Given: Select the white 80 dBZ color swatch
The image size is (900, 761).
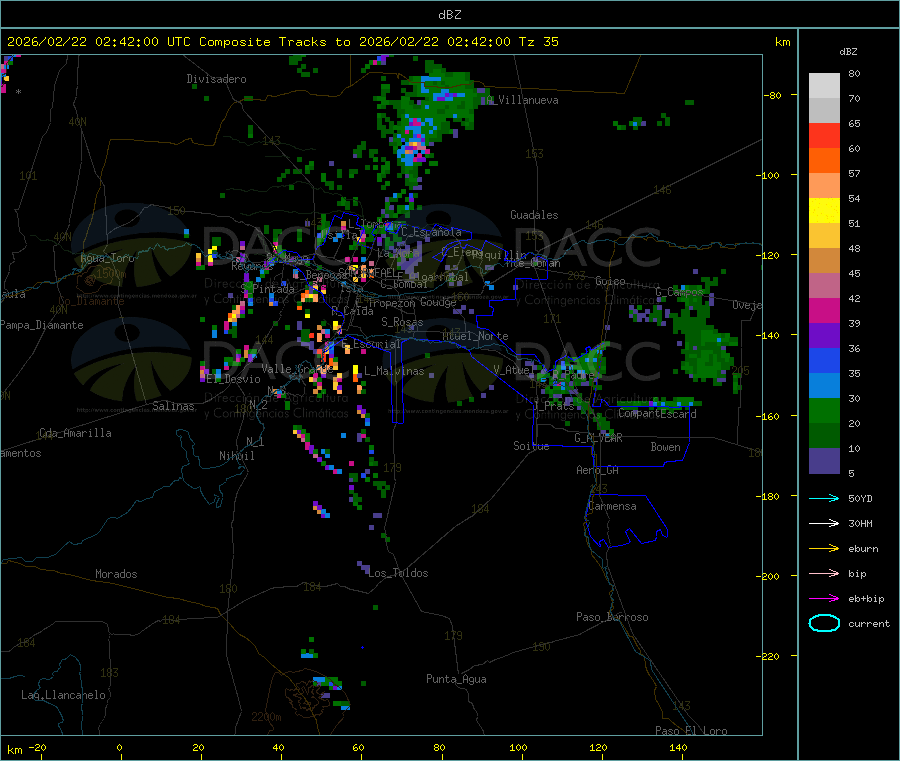Looking at the screenshot, I should click(824, 86).
